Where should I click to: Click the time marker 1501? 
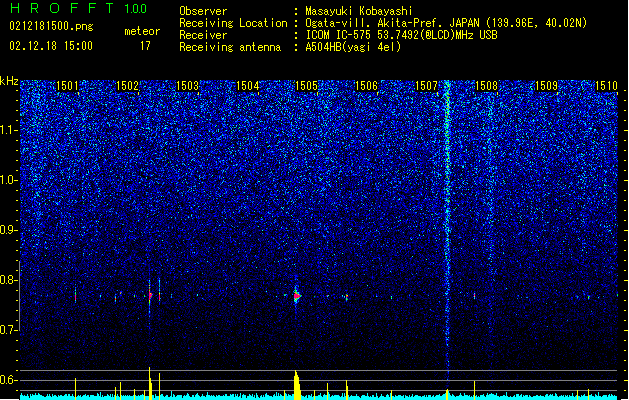(67, 86)
